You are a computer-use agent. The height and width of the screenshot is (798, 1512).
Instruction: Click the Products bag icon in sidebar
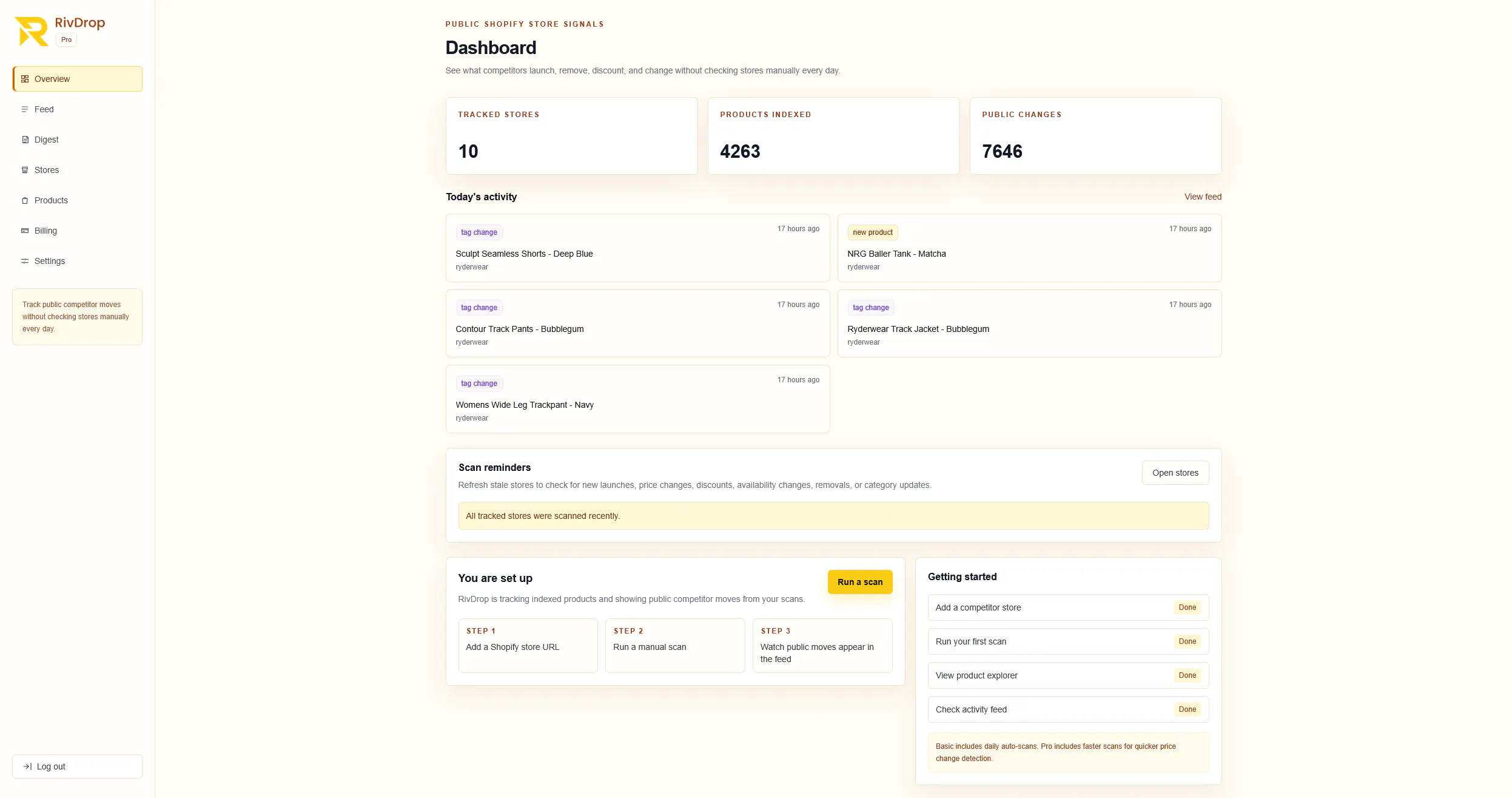click(x=25, y=200)
